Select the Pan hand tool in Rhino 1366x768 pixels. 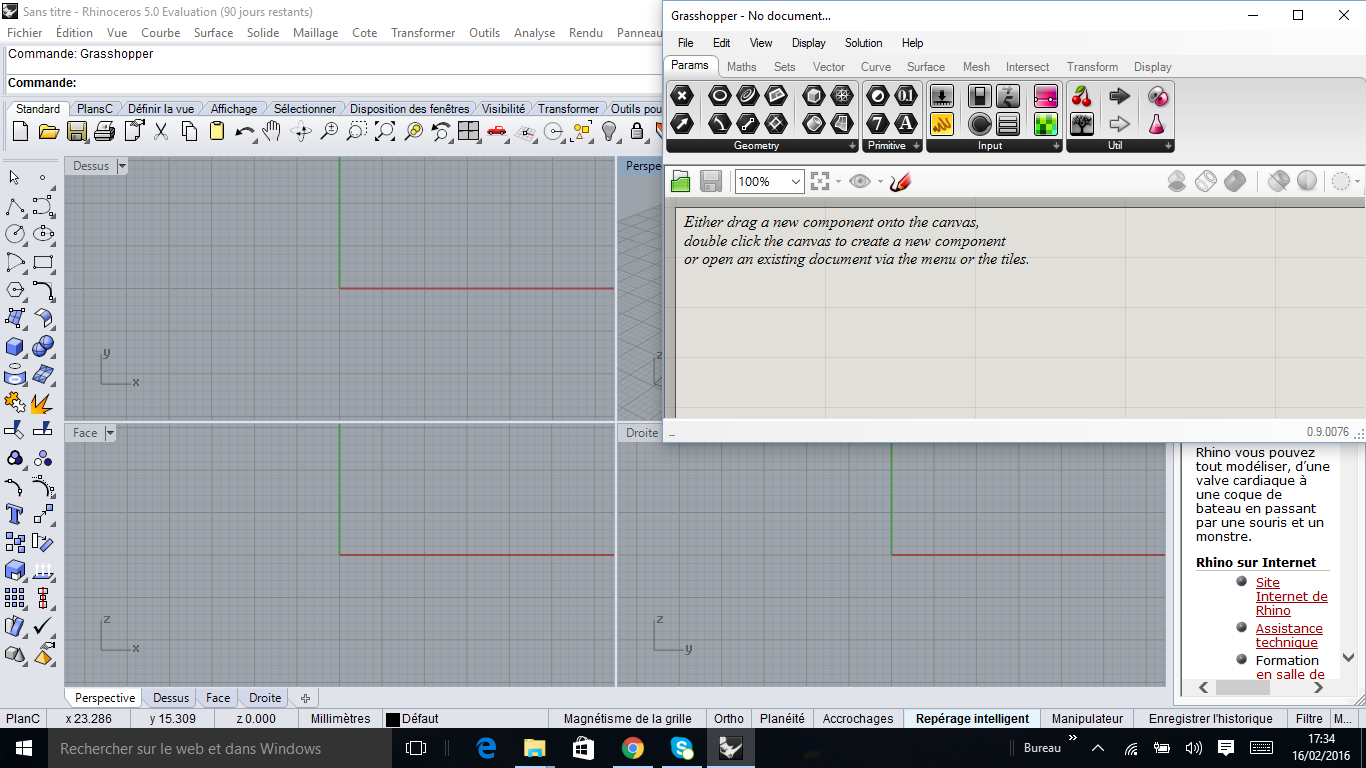272,131
